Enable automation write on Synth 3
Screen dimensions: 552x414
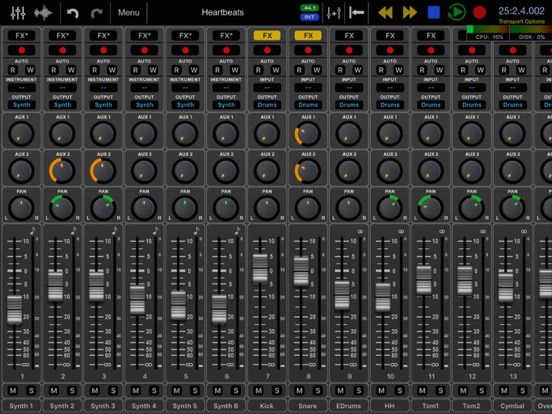click(112, 70)
